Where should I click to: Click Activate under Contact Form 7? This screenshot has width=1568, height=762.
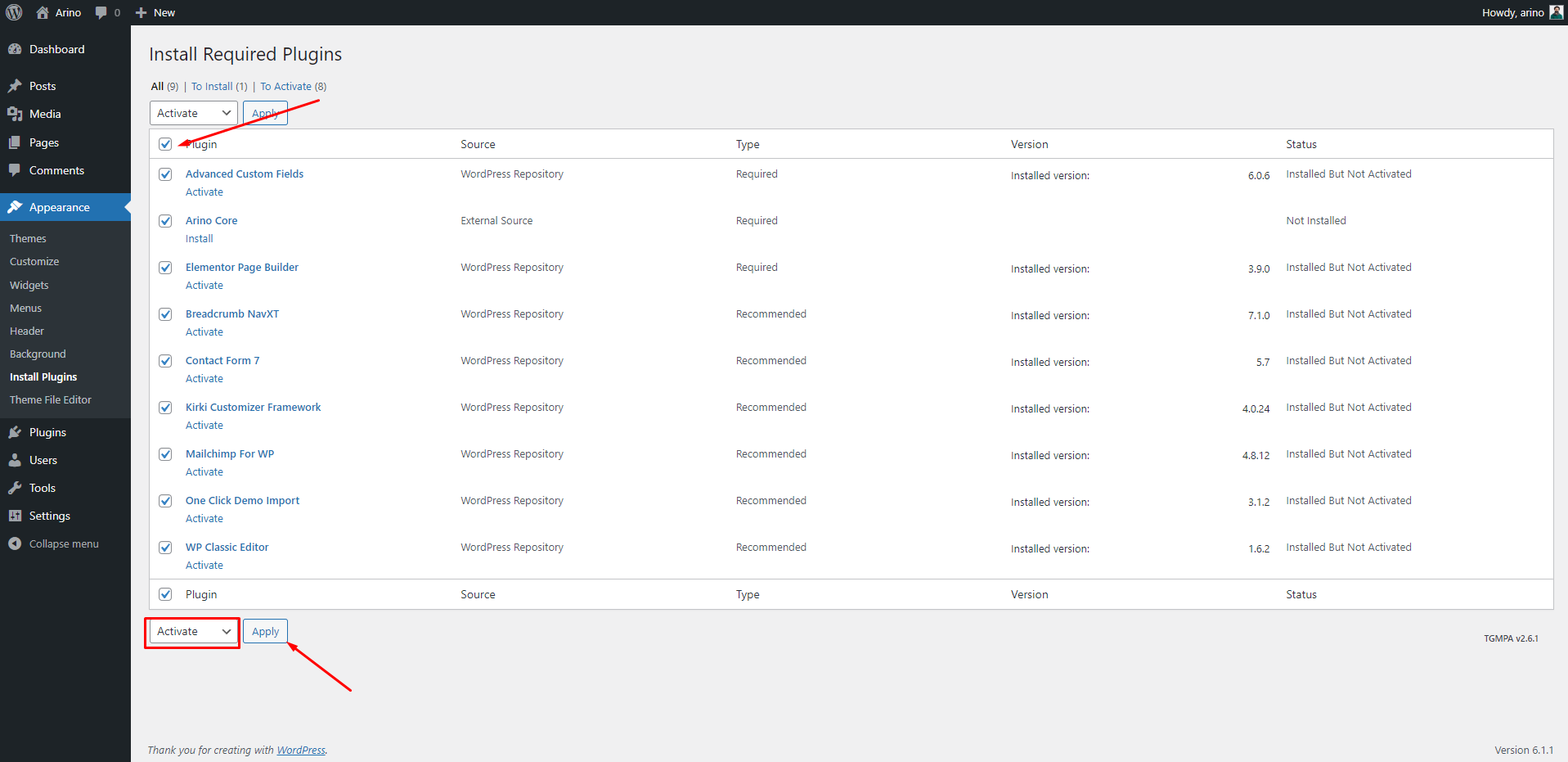204,378
